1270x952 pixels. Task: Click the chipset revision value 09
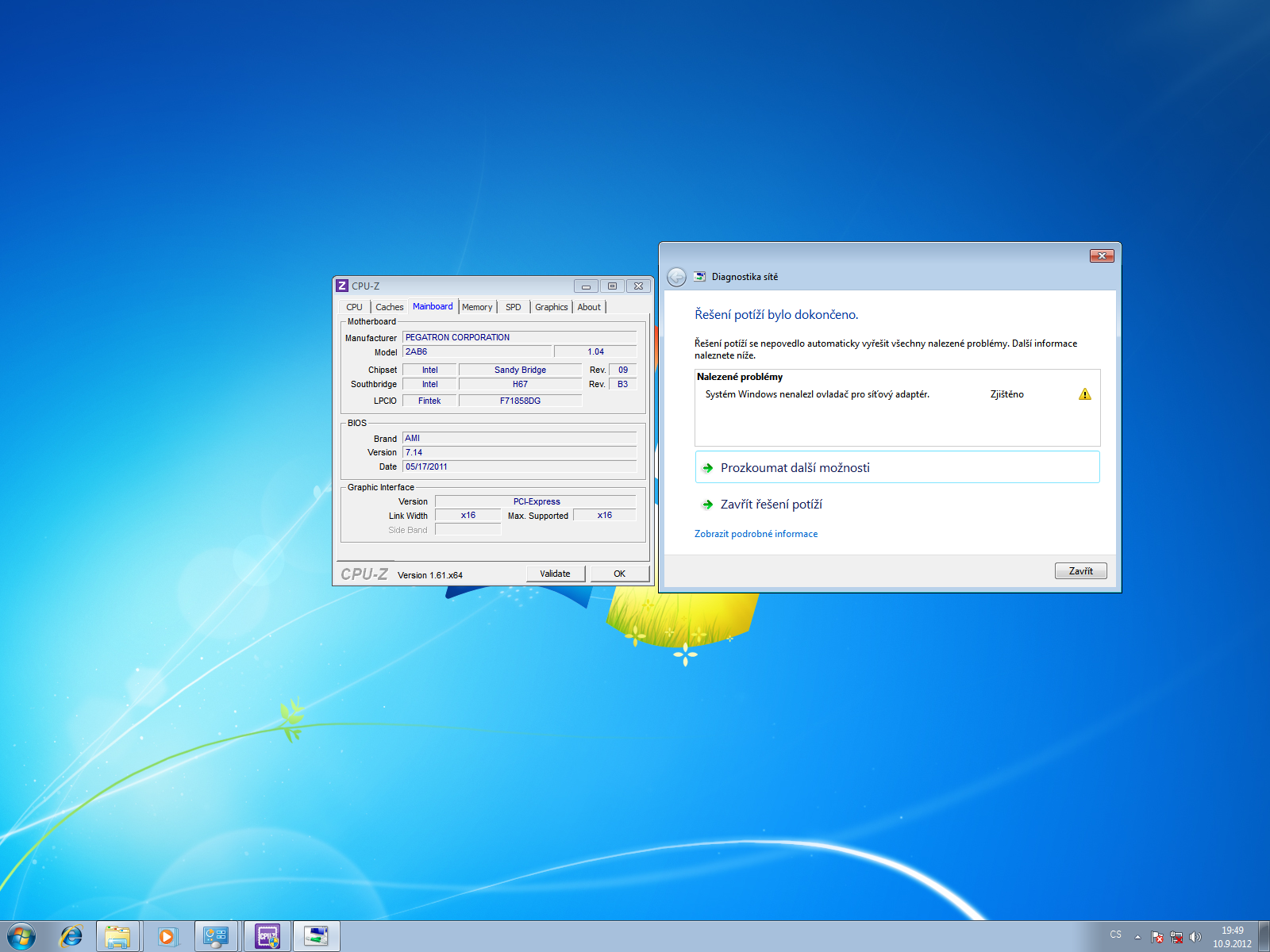623,370
